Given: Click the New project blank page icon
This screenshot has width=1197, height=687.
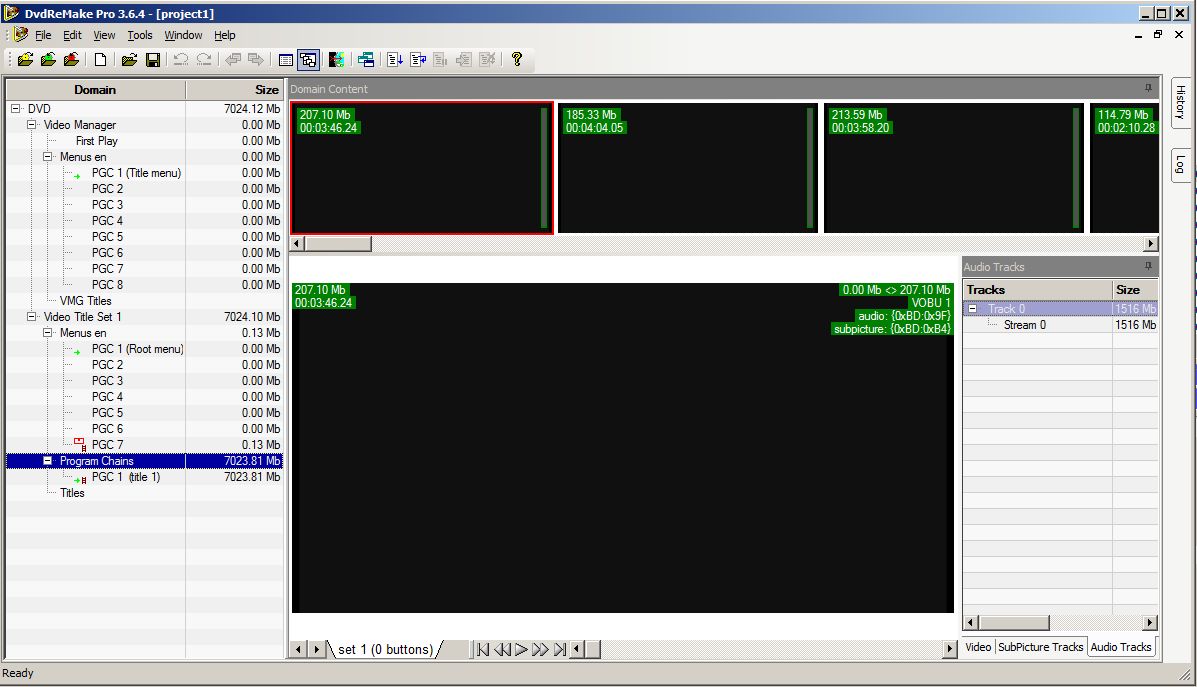Looking at the screenshot, I should (101, 60).
